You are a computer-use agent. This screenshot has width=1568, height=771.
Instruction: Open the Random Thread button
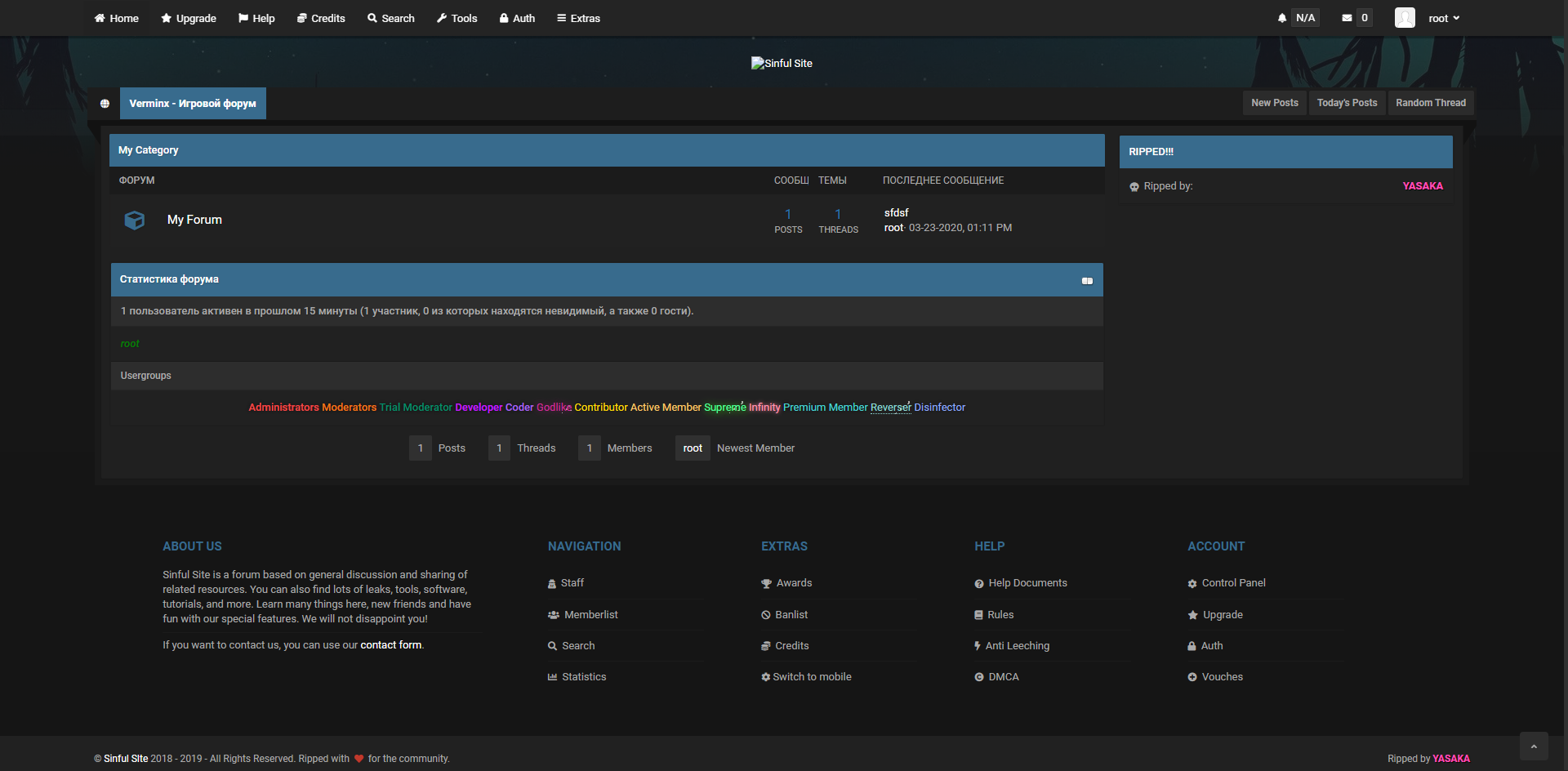click(1430, 103)
